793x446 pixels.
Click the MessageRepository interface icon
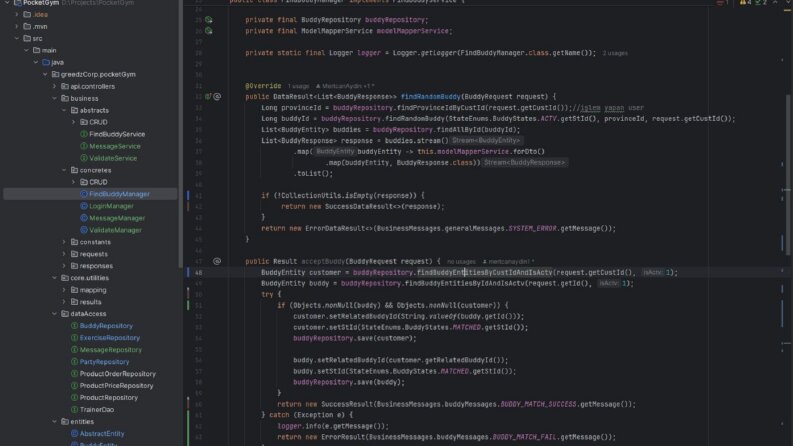click(74, 350)
